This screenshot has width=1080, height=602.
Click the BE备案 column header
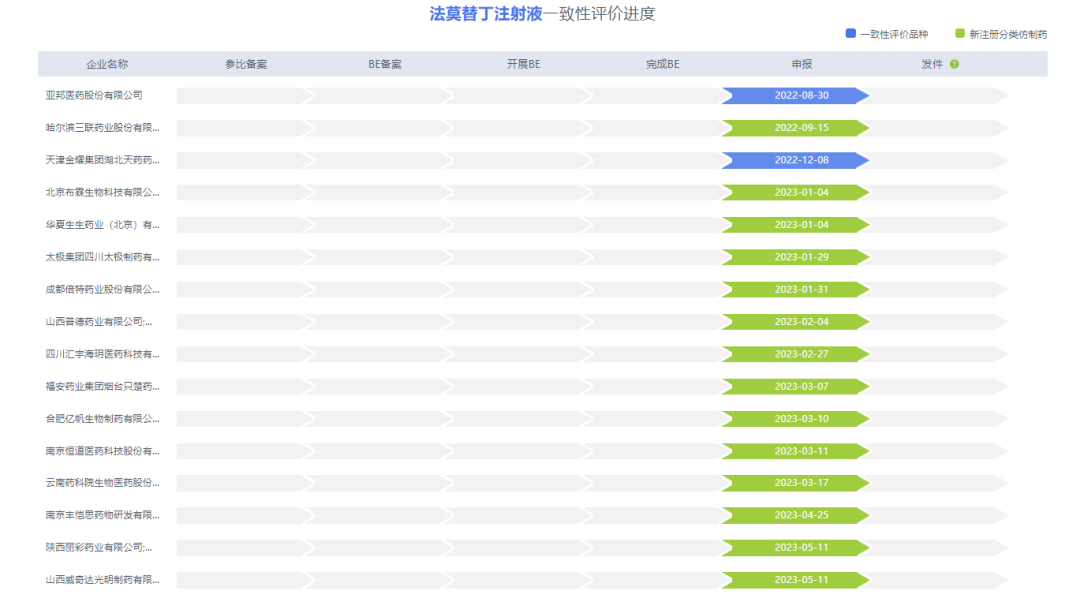385,65
